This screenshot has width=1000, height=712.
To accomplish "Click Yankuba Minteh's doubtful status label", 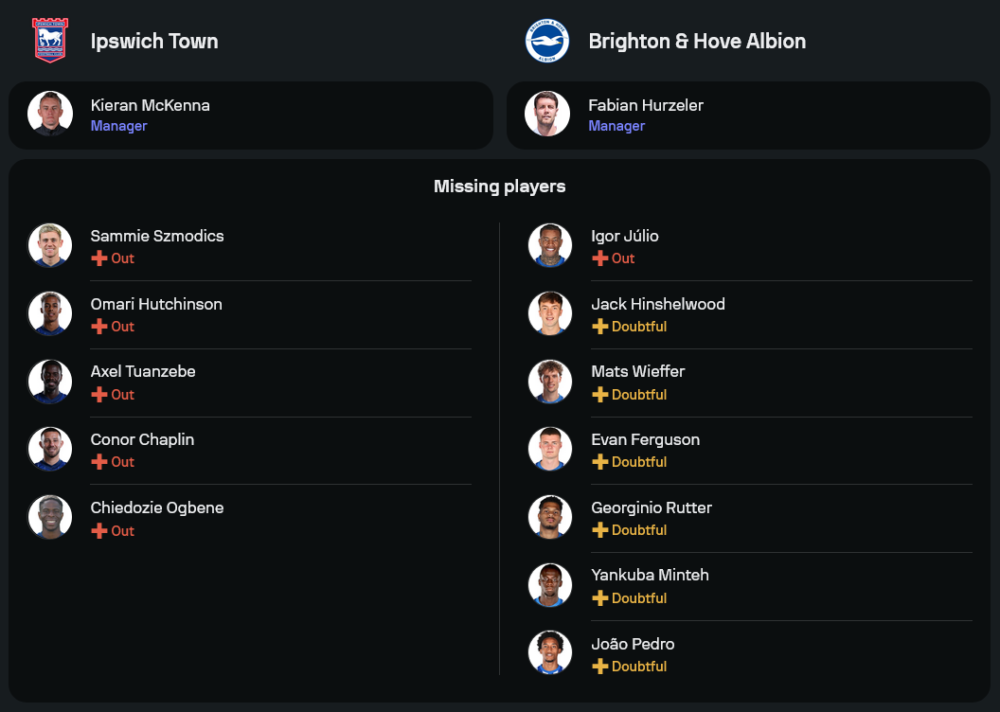I will click(639, 598).
